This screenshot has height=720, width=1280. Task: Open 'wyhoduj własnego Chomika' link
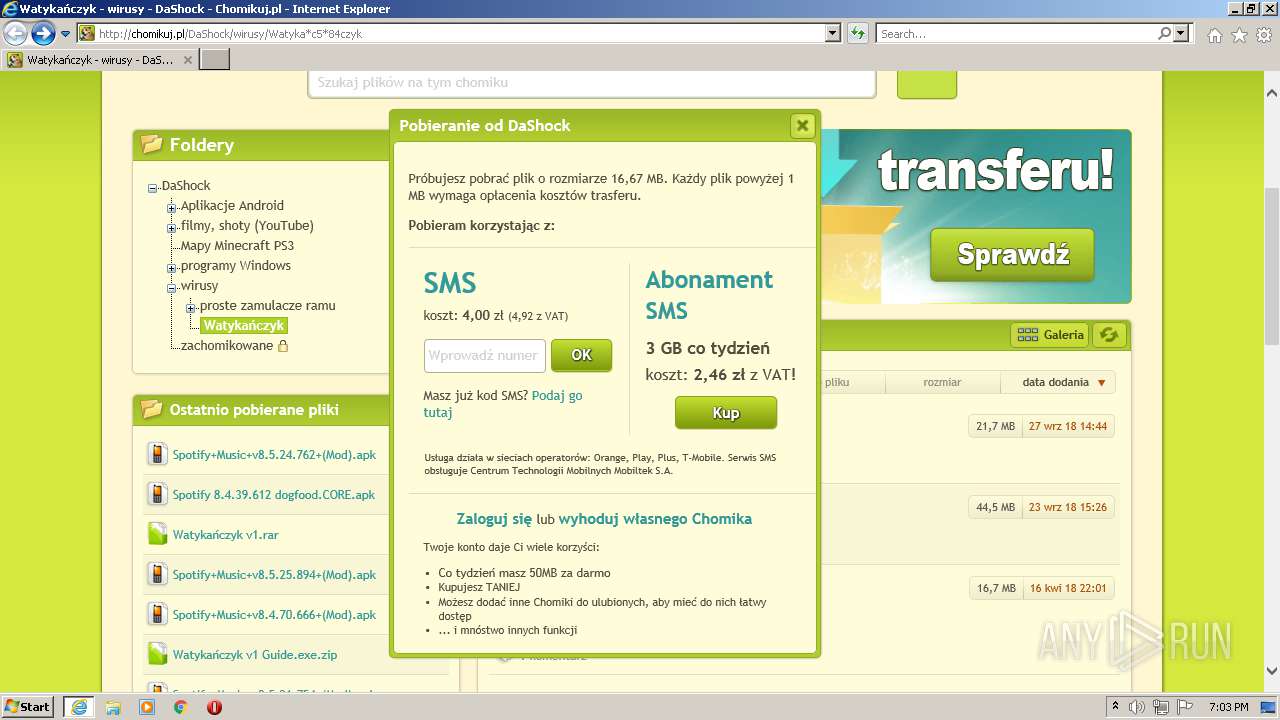[655, 519]
